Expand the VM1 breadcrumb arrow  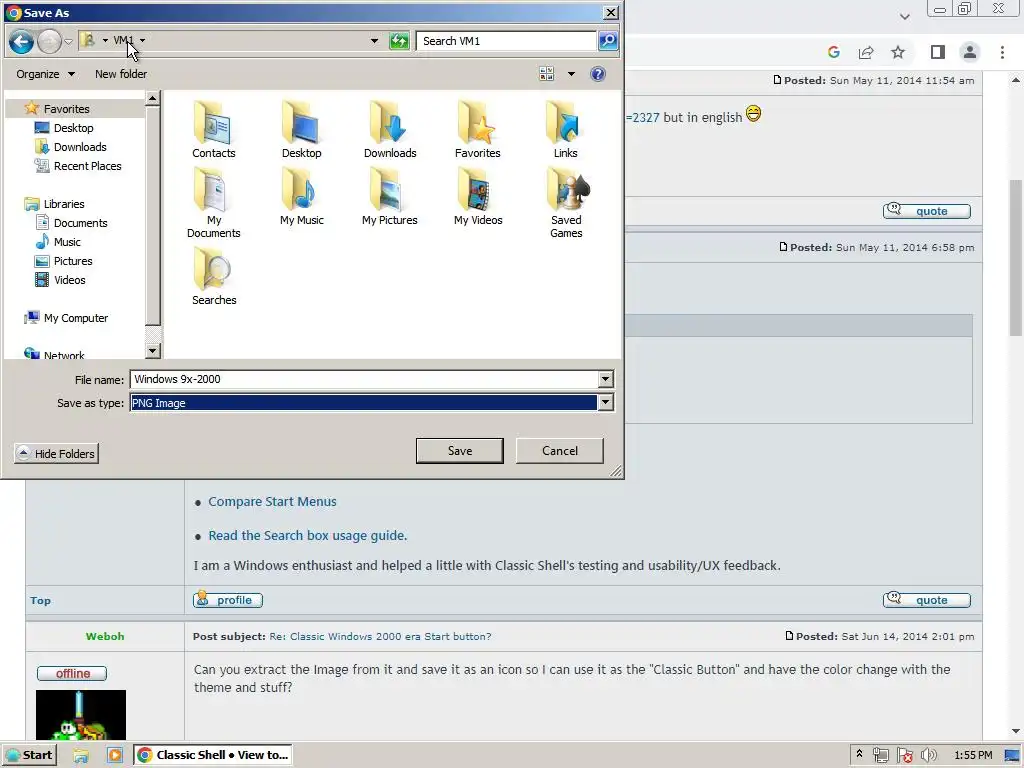(x=142, y=40)
